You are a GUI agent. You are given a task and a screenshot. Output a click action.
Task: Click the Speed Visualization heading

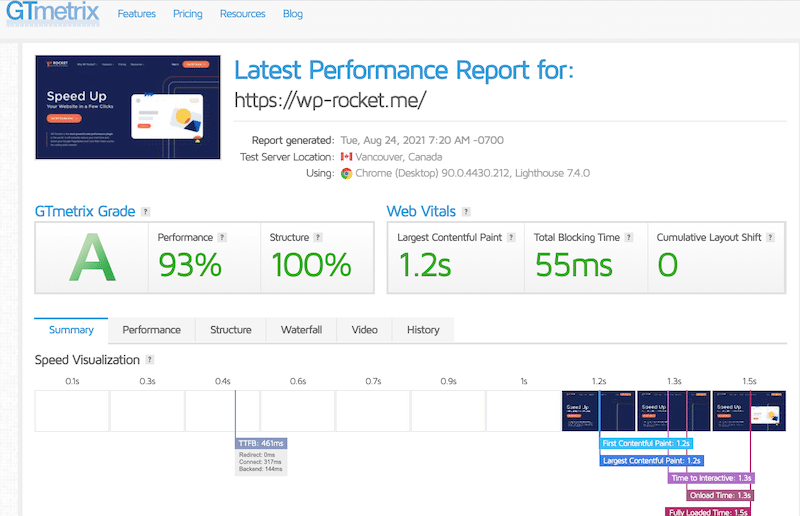click(87, 360)
